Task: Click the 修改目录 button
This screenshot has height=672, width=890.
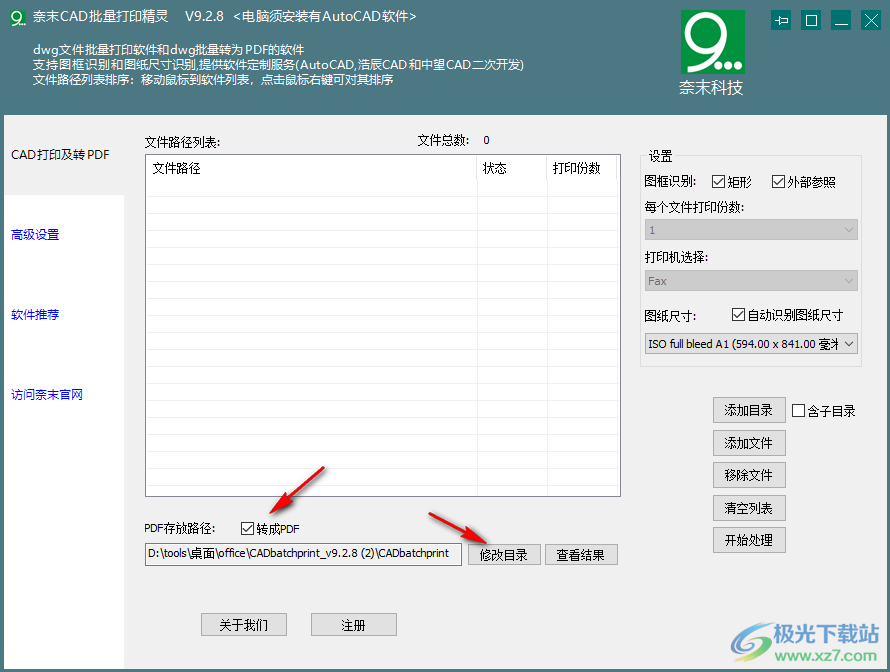Action: (x=504, y=555)
